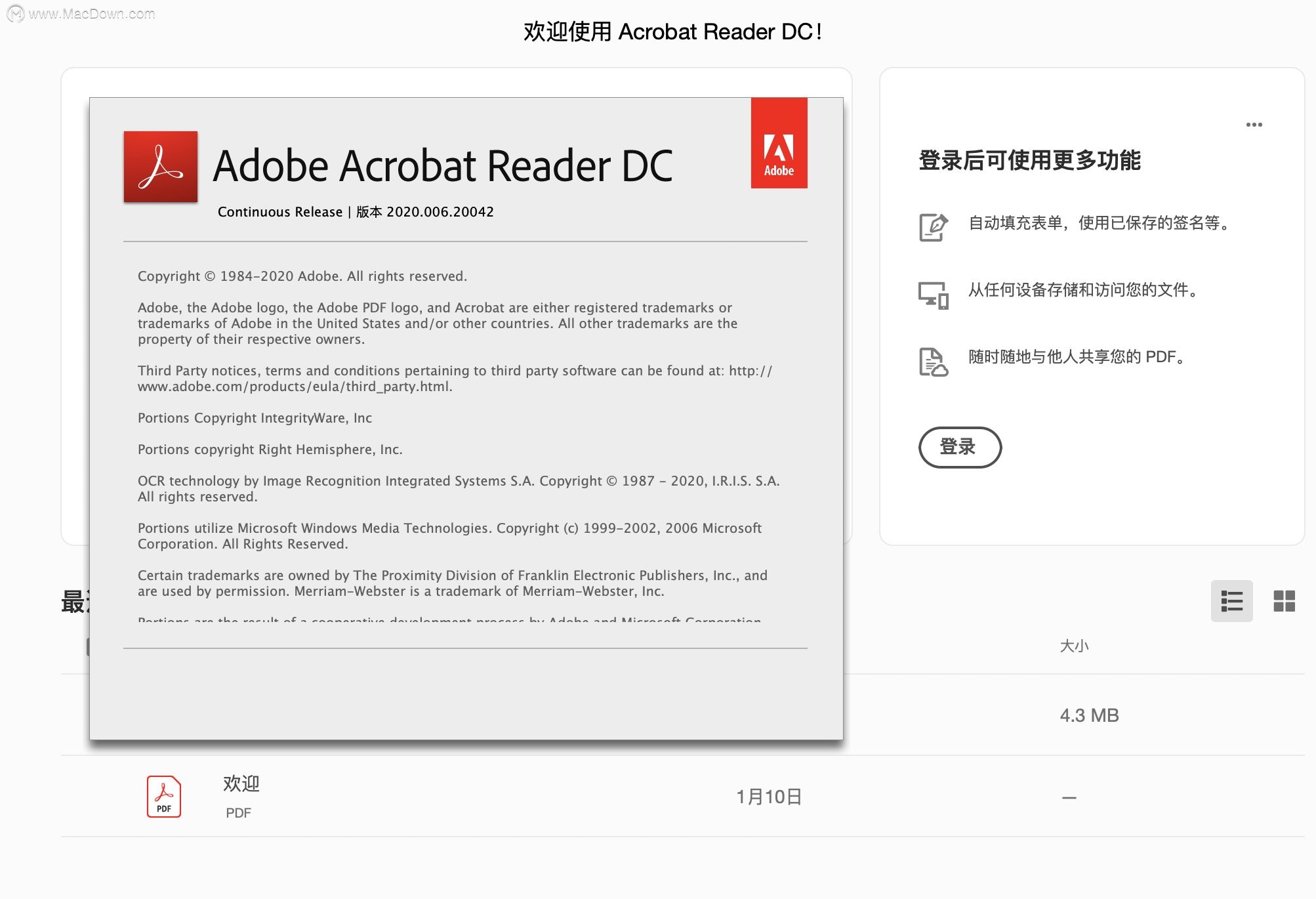Click the share PDF cloud icon
The height and width of the screenshot is (899, 1316).
(x=933, y=362)
